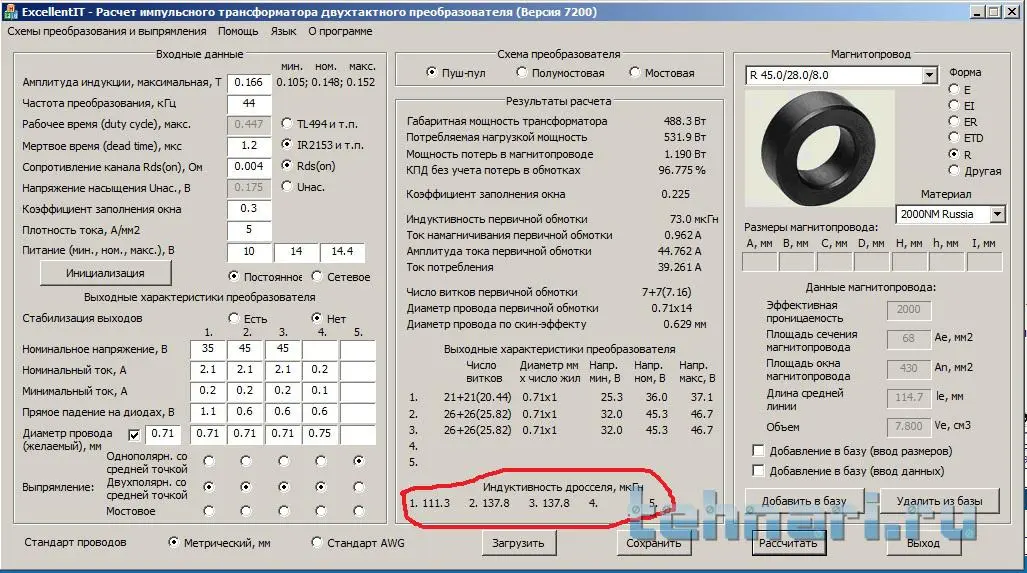
Task: Click the conversion frequency field 44
Action: click(249, 103)
